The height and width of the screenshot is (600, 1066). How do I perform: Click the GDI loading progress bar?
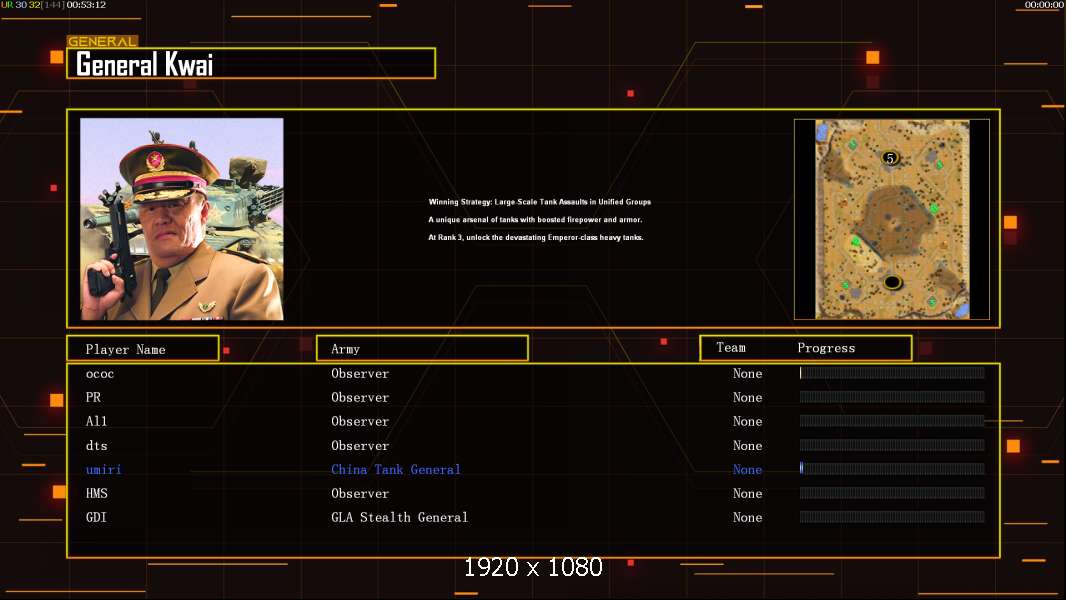(892, 516)
